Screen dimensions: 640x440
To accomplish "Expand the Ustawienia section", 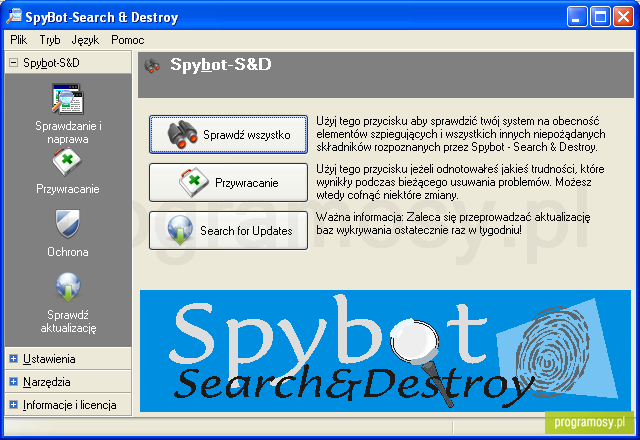I will coord(13,359).
